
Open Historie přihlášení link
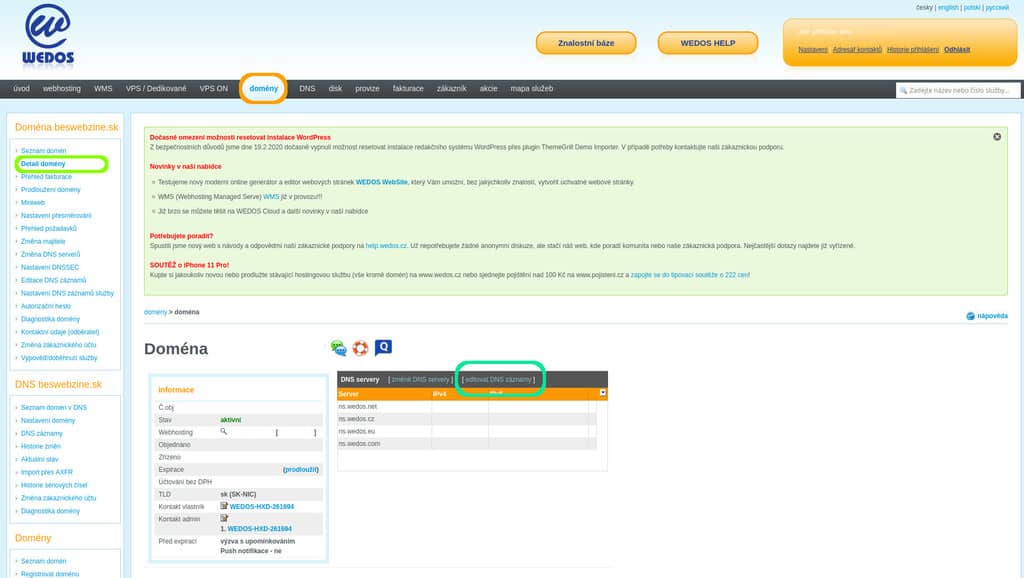(912, 50)
